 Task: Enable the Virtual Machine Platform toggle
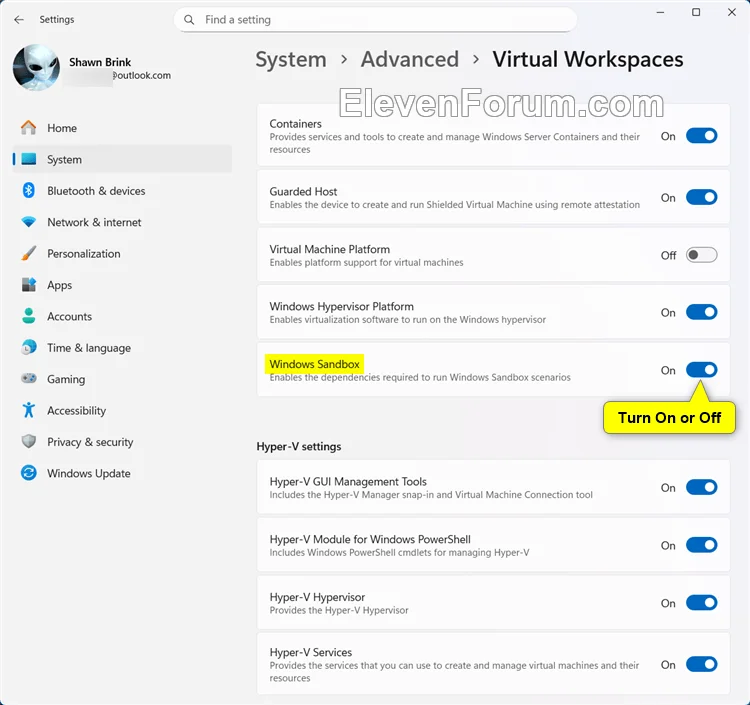click(702, 255)
